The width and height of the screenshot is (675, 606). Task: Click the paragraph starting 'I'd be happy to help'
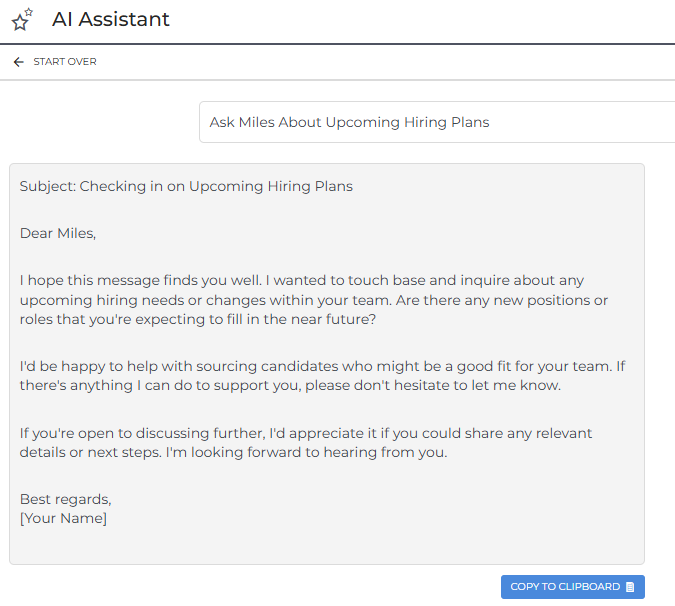(x=318, y=376)
